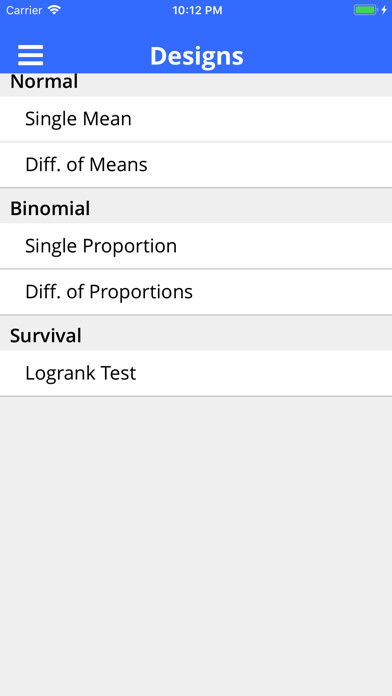Select the Normal section header
Viewport: 392px width, 696px height.
44,82
